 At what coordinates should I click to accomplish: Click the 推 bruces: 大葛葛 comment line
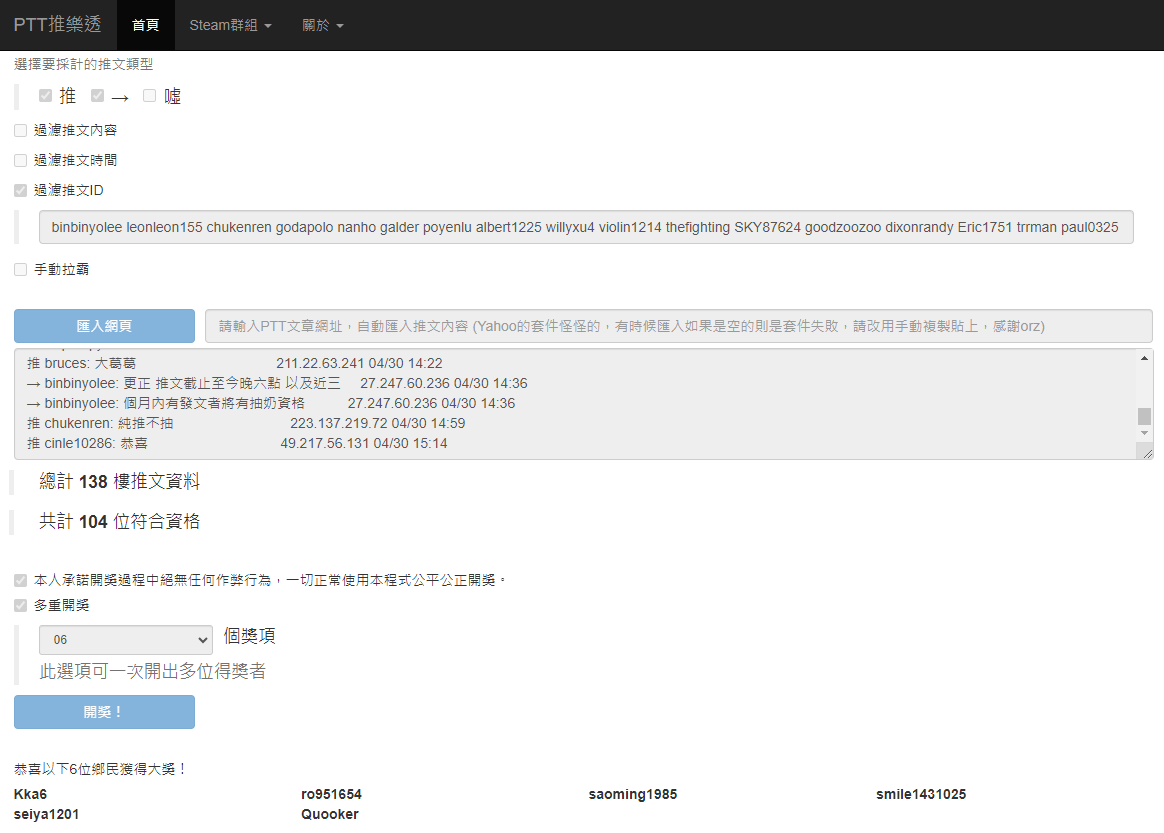[x=235, y=363]
